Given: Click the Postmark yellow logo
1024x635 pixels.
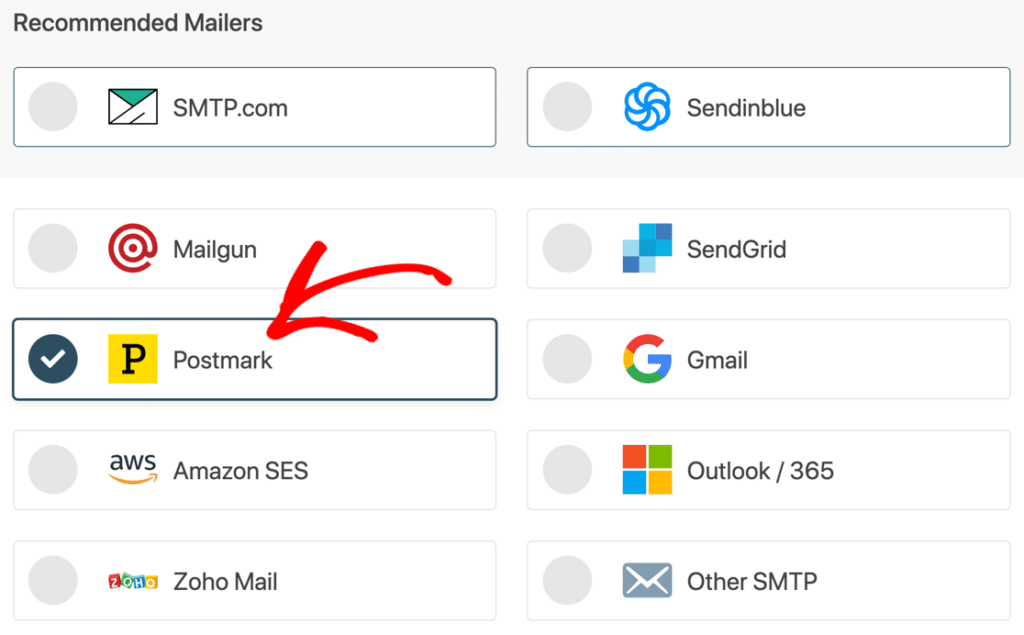Looking at the screenshot, I should coord(133,359).
